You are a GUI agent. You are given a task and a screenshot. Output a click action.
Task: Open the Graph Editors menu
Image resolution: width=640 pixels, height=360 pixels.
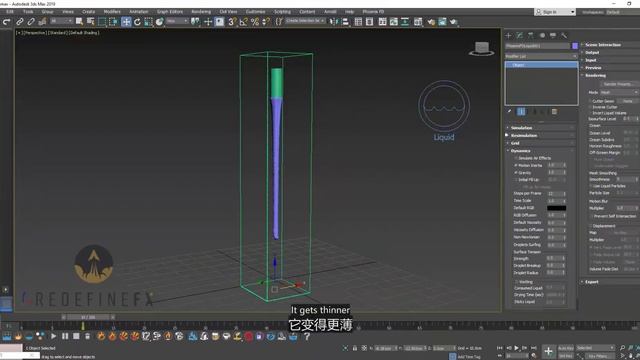pos(170,12)
